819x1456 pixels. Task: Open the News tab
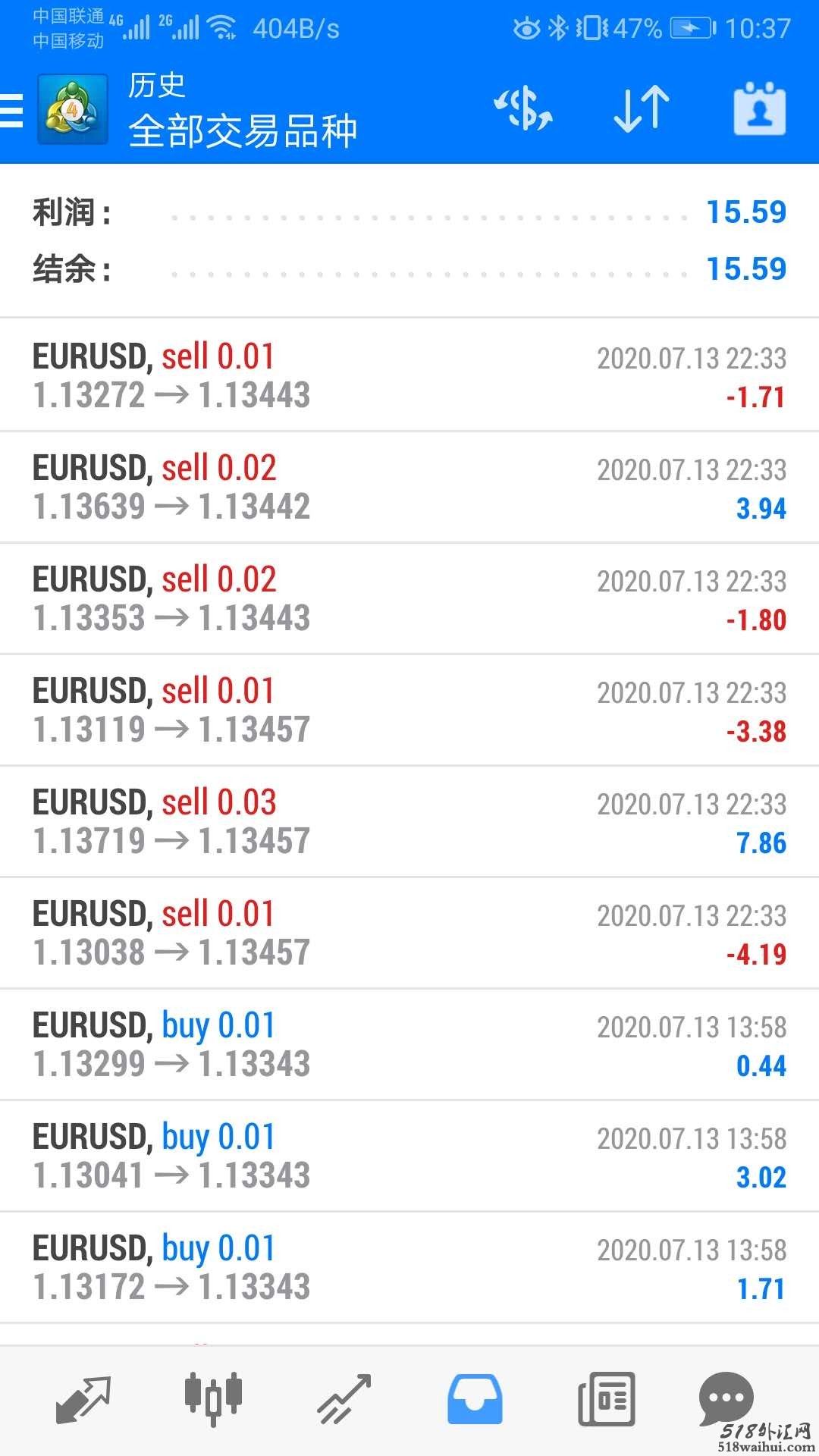coord(606,1398)
